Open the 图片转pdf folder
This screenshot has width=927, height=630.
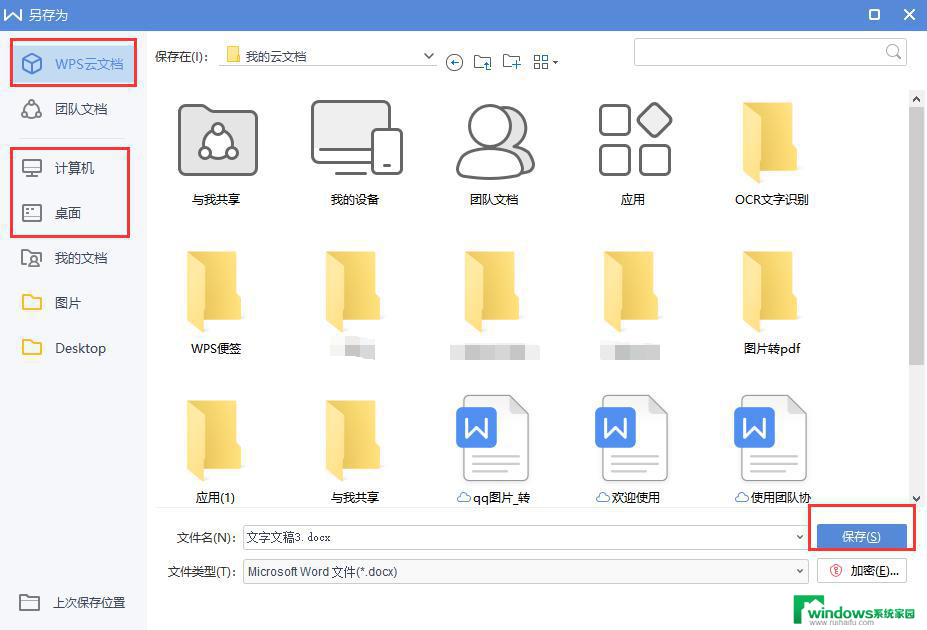(772, 303)
